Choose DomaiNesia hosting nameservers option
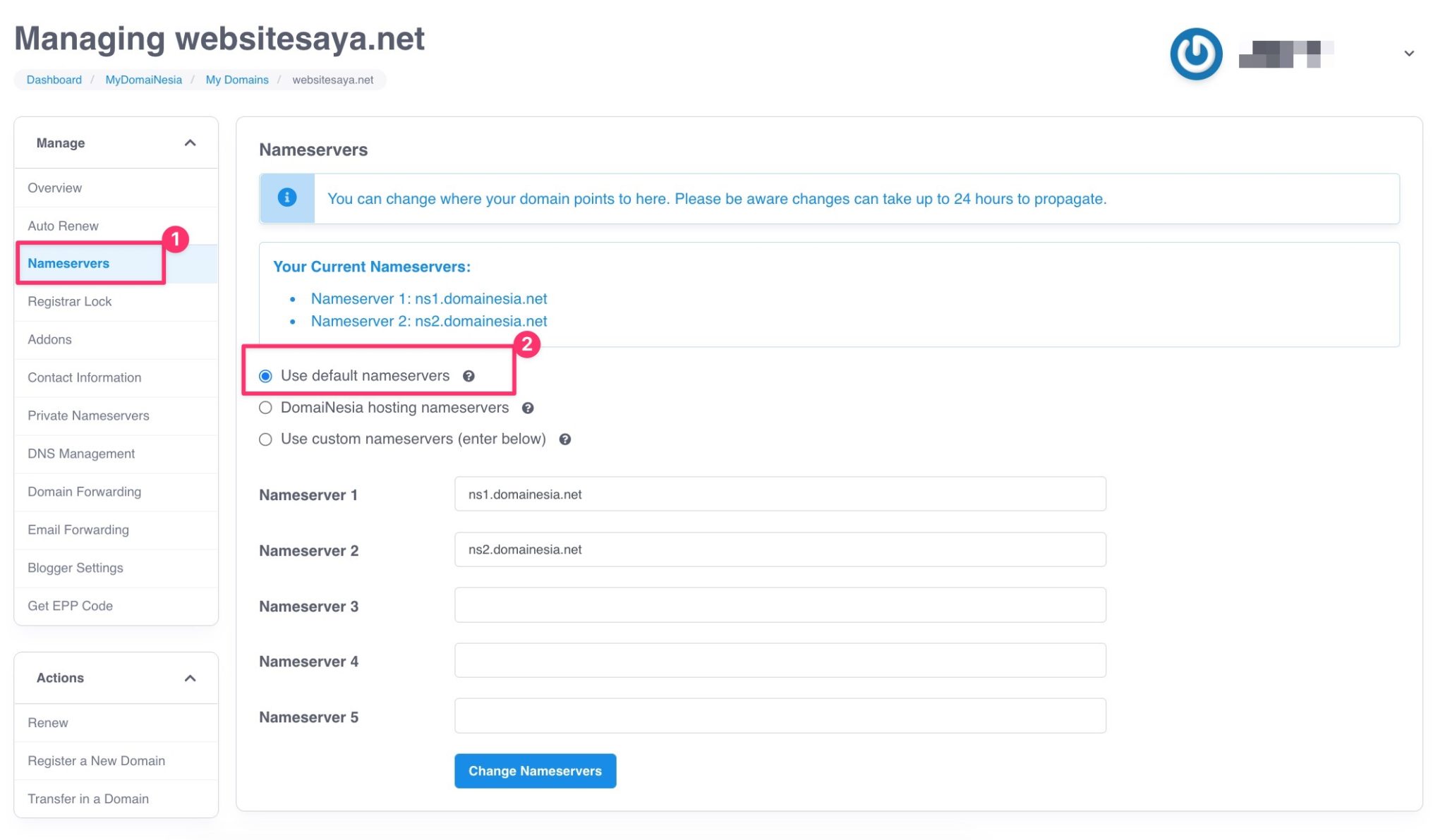Image resolution: width=1445 pixels, height=840 pixels. [265, 408]
